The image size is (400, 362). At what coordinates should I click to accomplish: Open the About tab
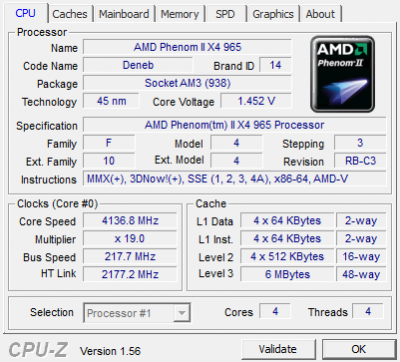pyautogui.click(x=320, y=14)
